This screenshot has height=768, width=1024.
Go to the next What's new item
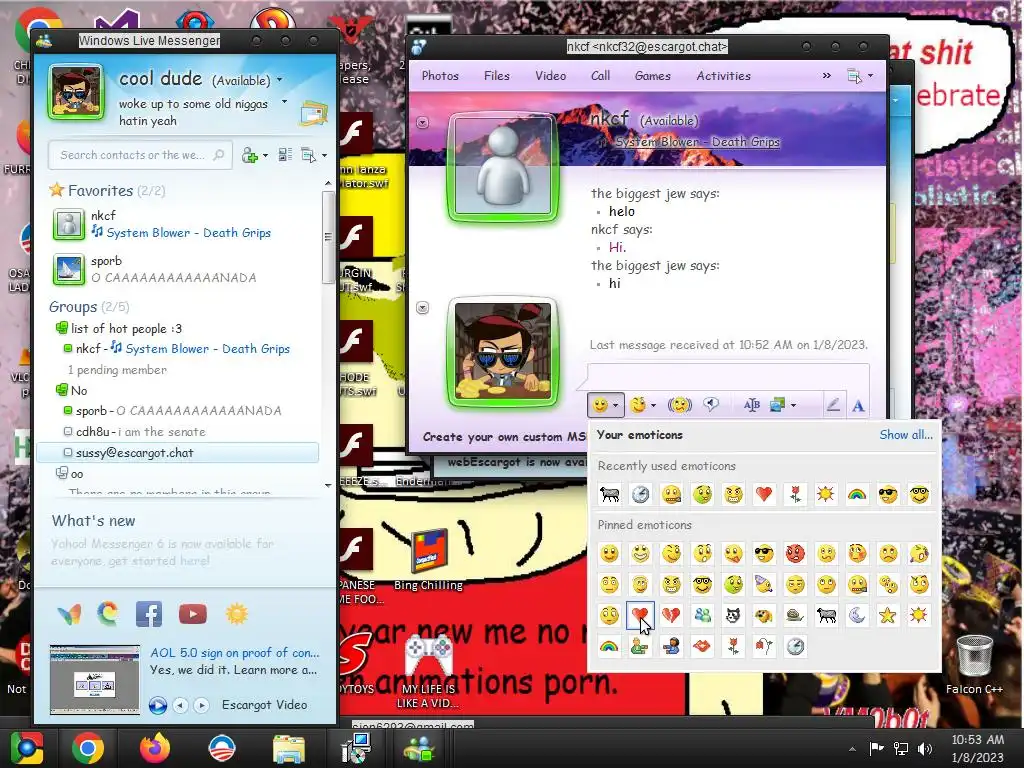point(202,705)
